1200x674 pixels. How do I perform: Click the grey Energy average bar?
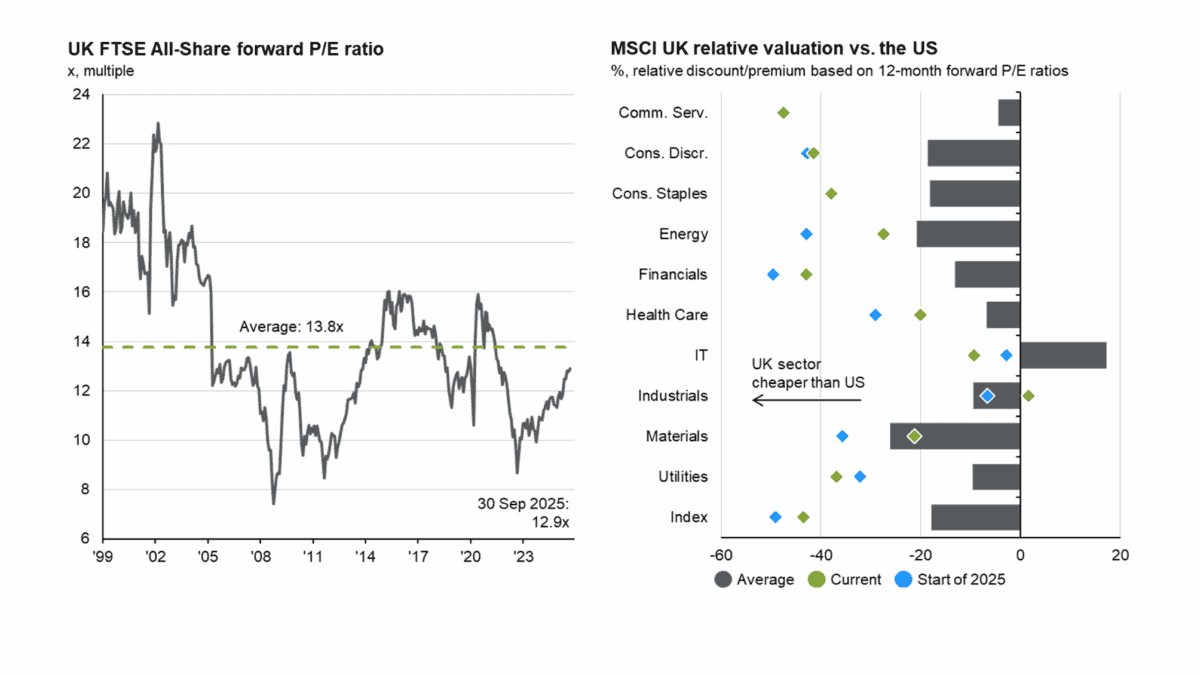pyautogui.click(x=968, y=234)
